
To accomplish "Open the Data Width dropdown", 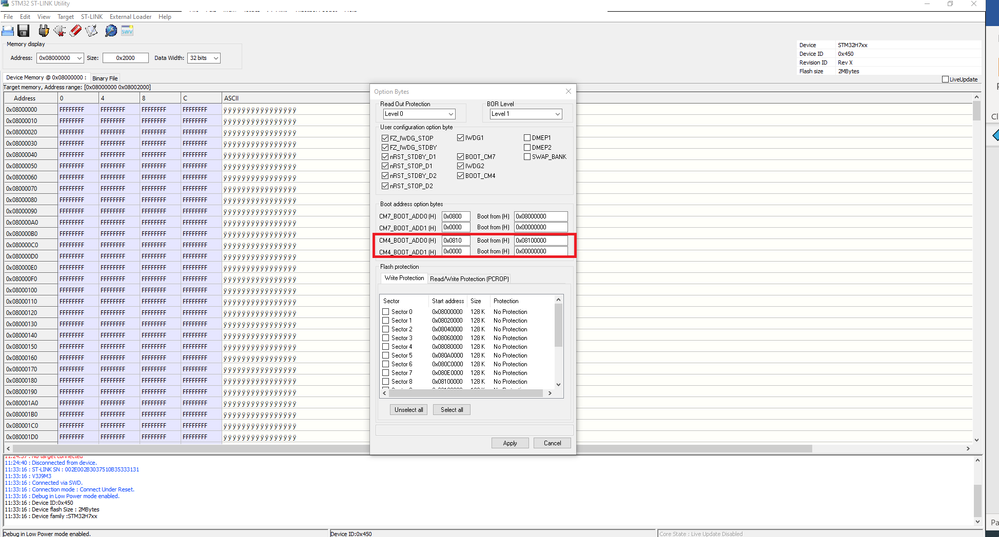I will pos(204,58).
